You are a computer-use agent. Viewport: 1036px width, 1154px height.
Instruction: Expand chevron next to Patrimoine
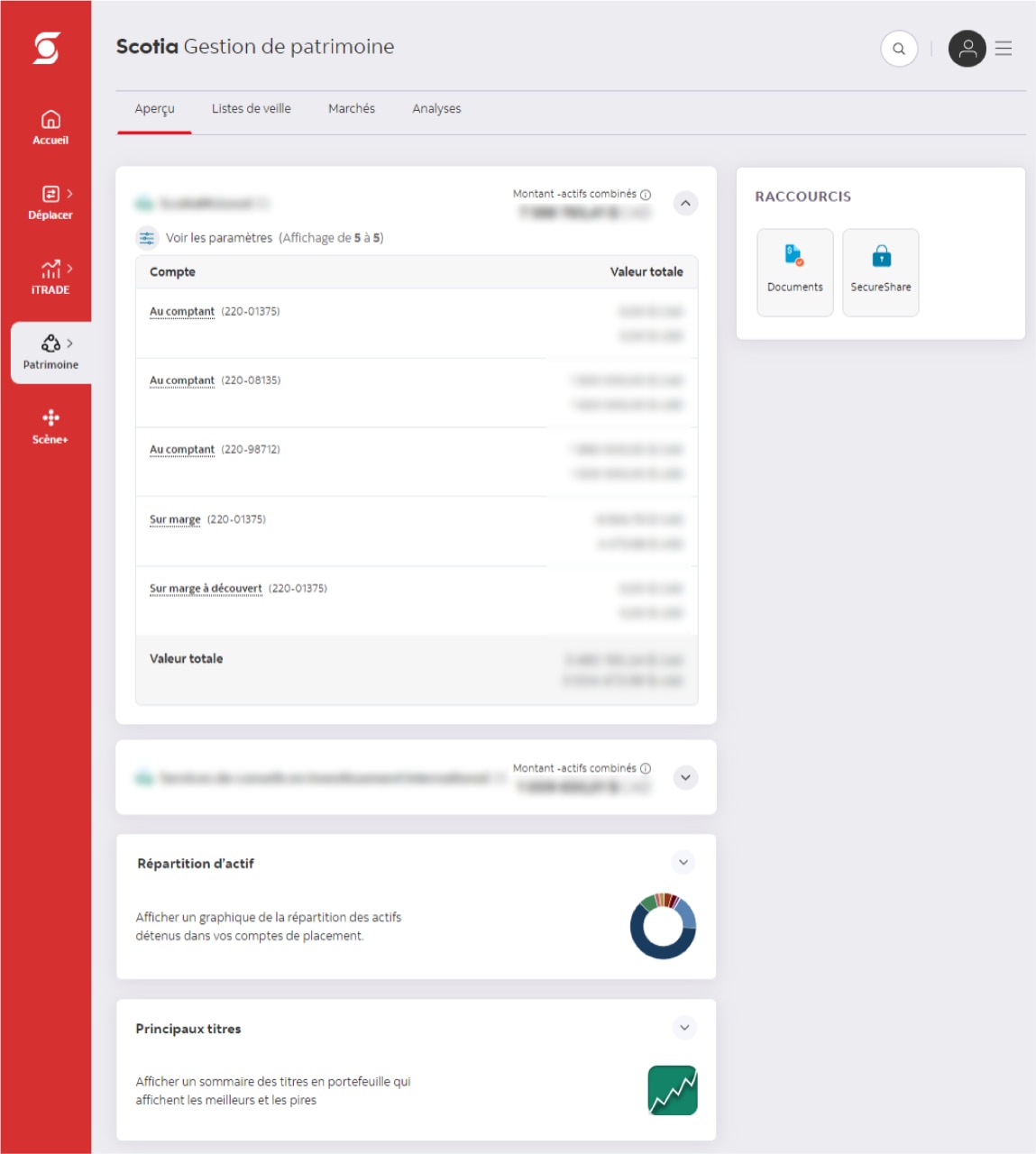pyautogui.click(x=69, y=343)
